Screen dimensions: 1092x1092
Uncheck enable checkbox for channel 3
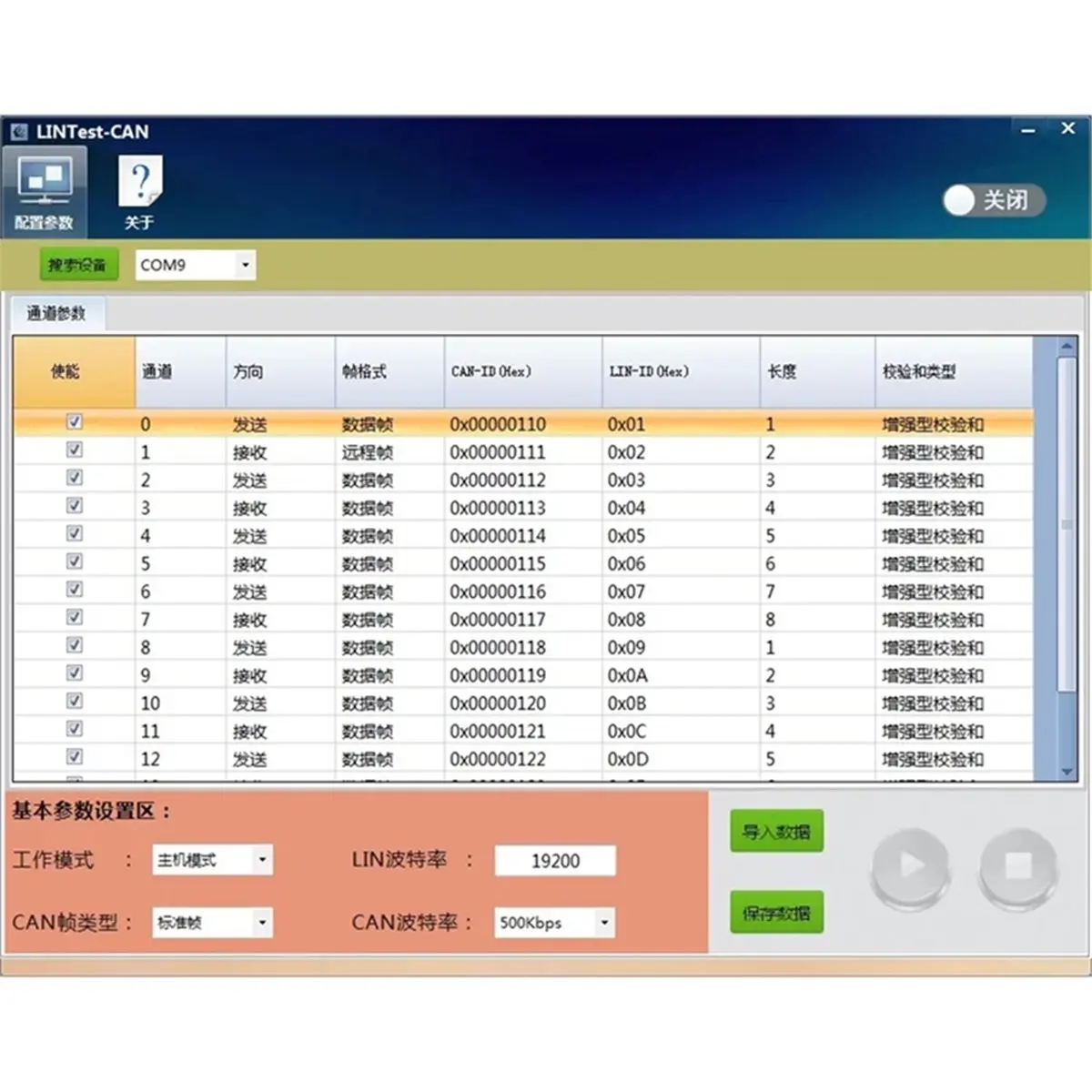pos(75,506)
